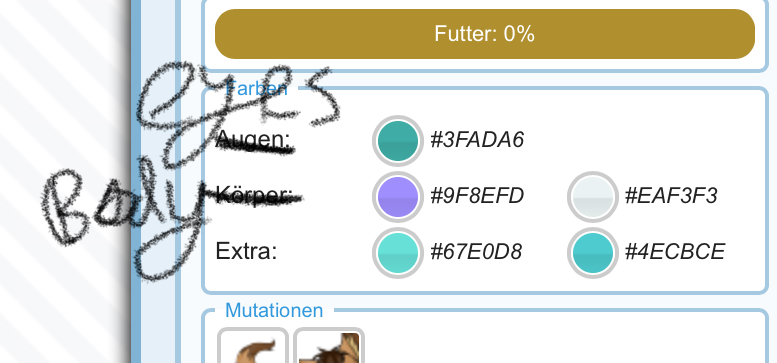Image resolution: width=777 pixels, height=363 pixels.
Task: Click the light gray Körper swatch #EAF3F3
Action: coord(593,197)
